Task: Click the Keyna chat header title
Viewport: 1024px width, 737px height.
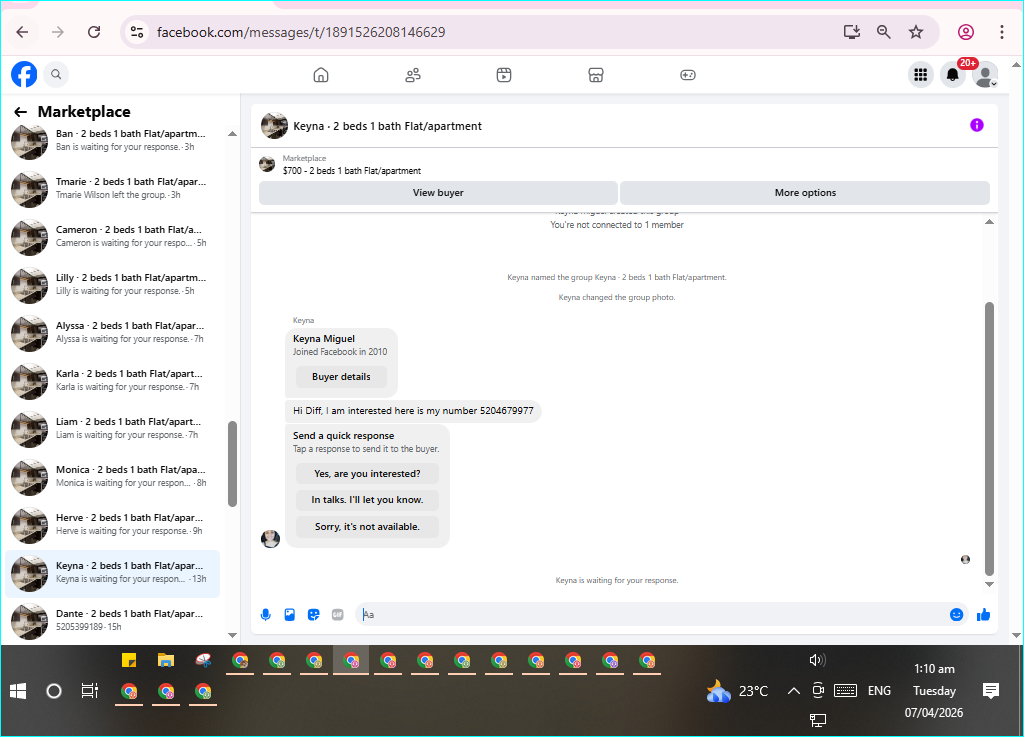Action: point(387,126)
